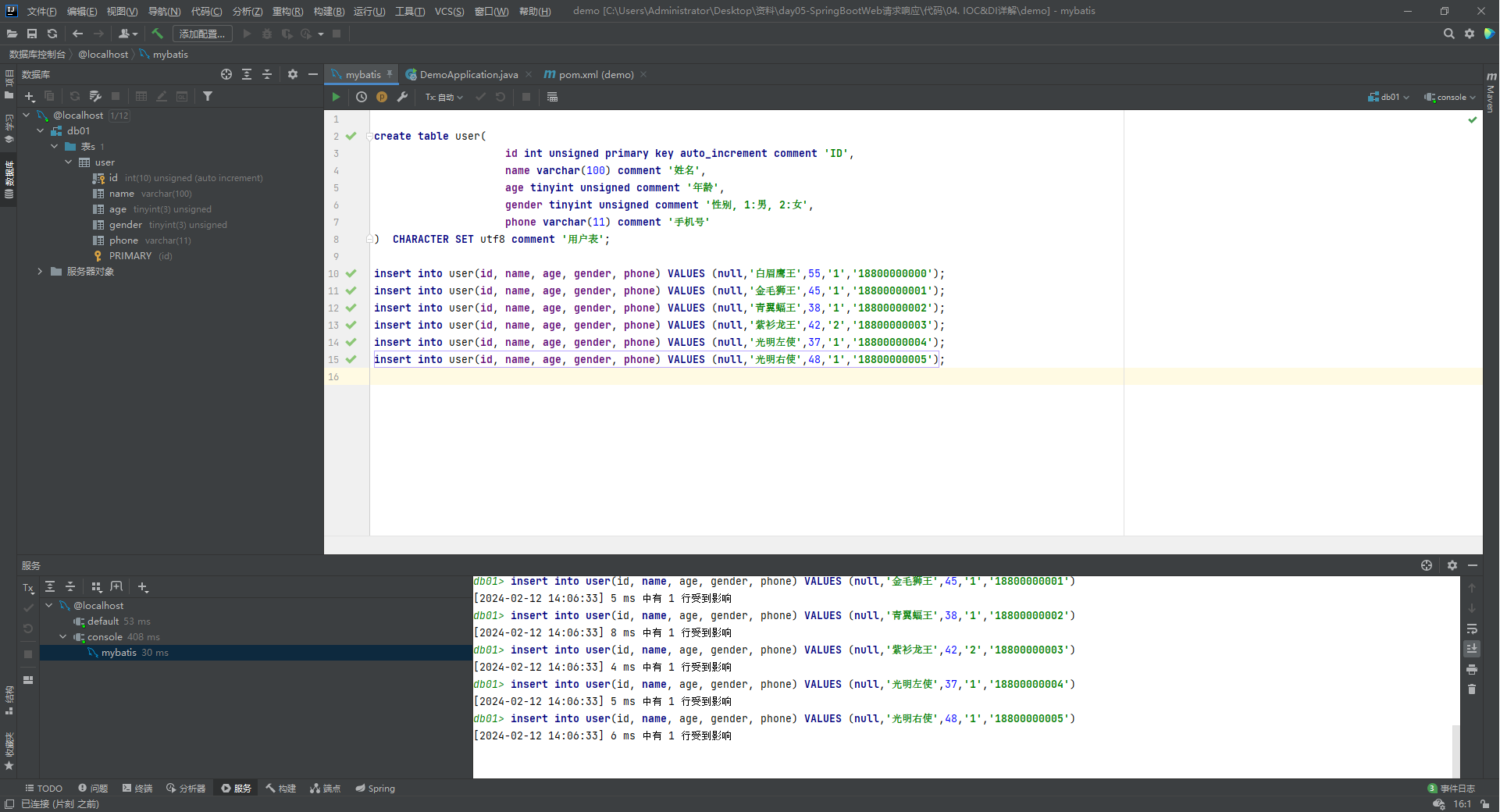Open the 工具(T) menu
The height and width of the screenshot is (812, 1500).
coord(409,11)
